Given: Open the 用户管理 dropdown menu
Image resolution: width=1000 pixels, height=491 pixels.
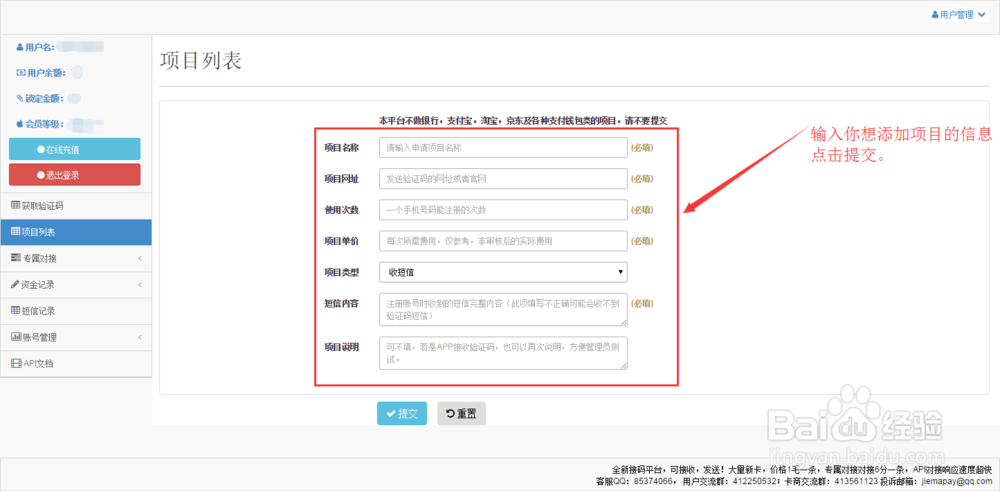Looking at the screenshot, I should [x=959, y=15].
